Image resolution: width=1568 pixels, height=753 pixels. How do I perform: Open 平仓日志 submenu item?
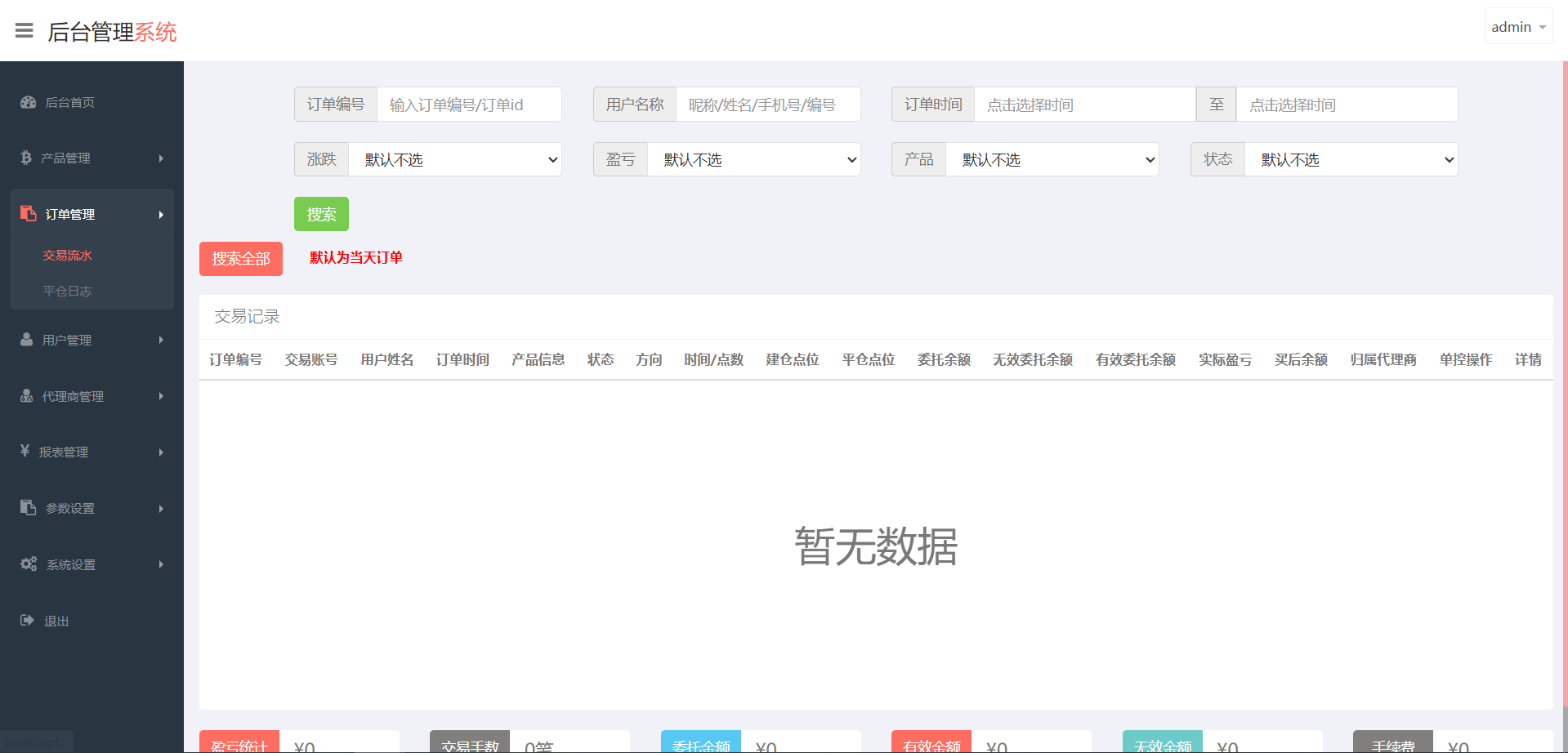[68, 291]
